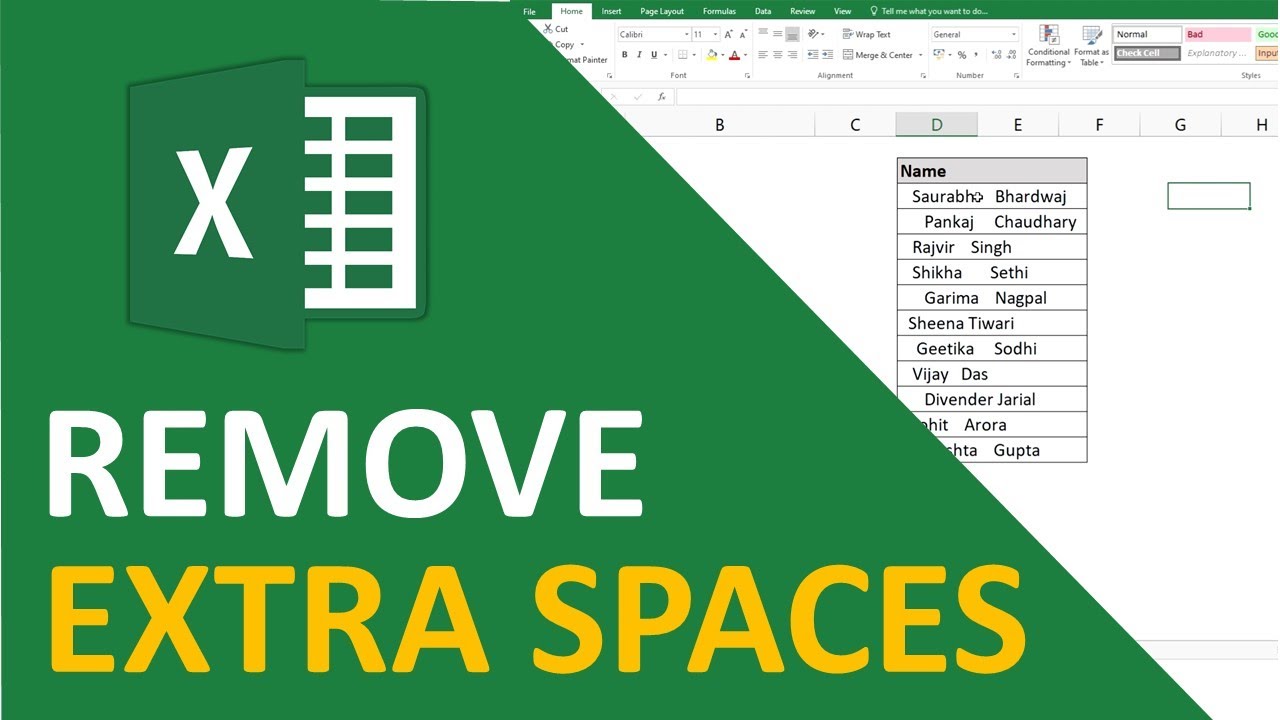
Task: Click the Copy button
Action: [x=565, y=44]
